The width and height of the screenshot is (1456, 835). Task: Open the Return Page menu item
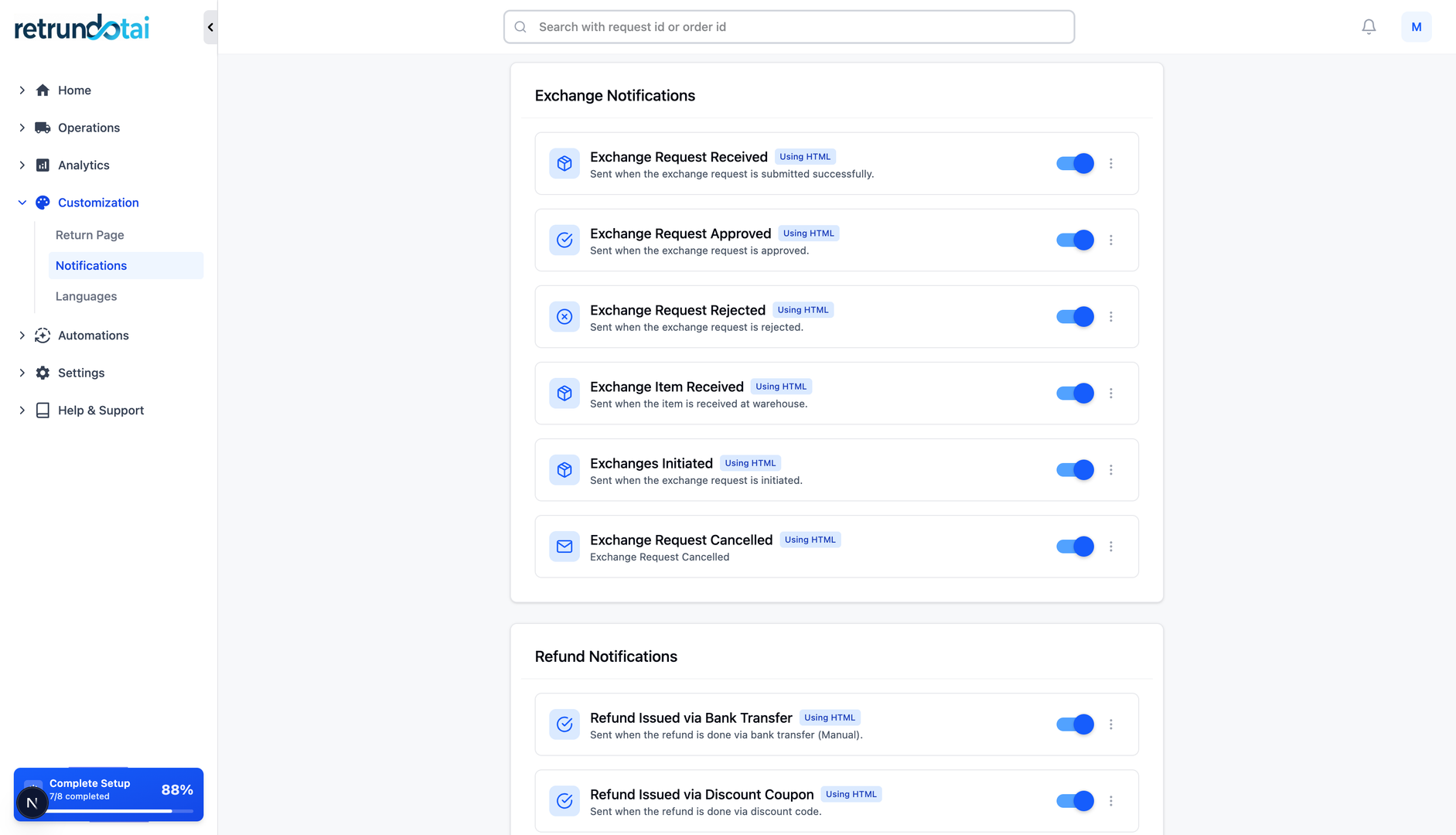tap(89, 235)
